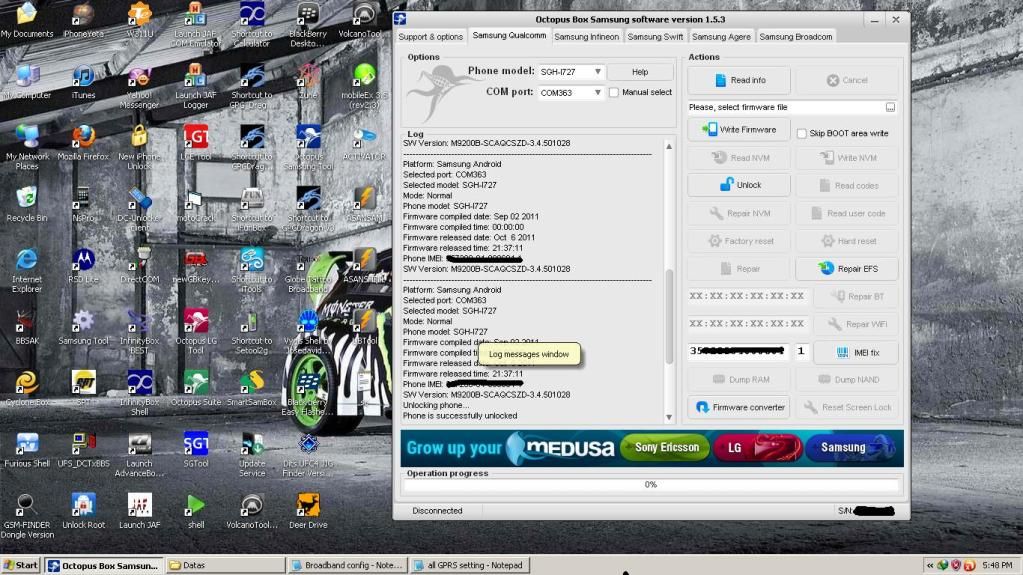1023x575 pixels.
Task: Enable the Manual select checkbox
Action: point(614,93)
